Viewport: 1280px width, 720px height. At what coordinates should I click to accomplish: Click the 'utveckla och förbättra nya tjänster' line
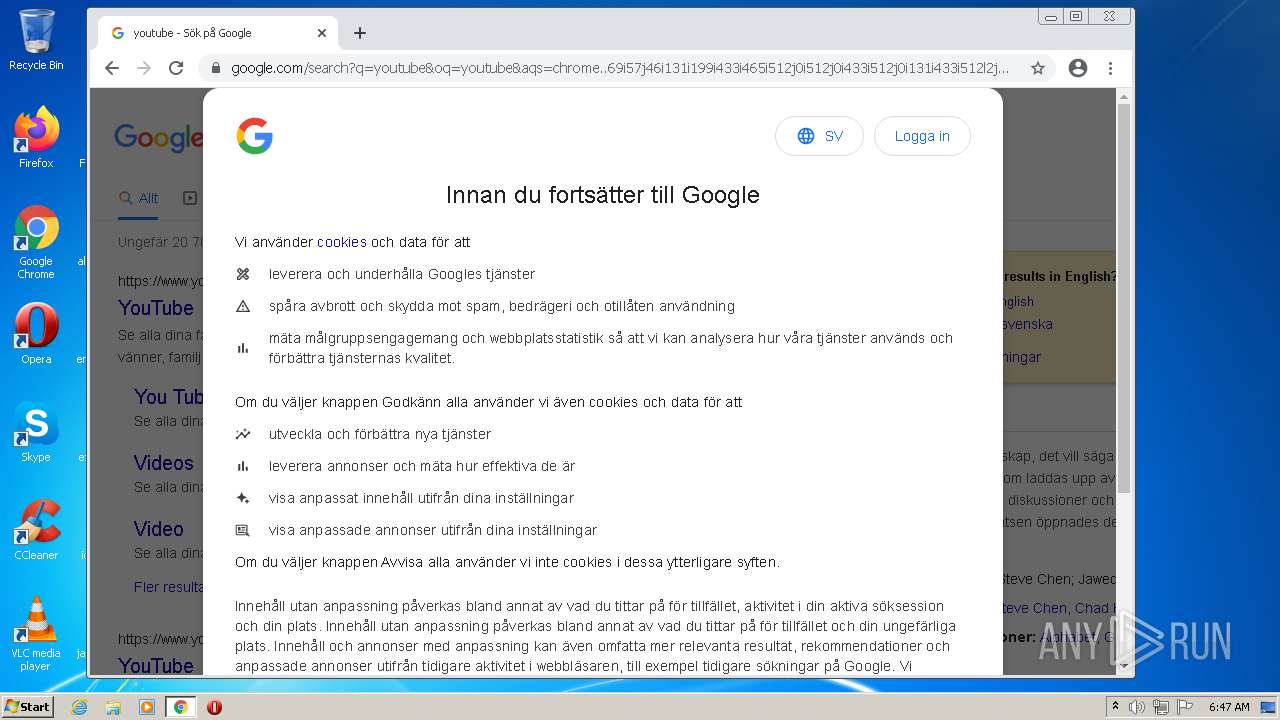[x=380, y=434]
